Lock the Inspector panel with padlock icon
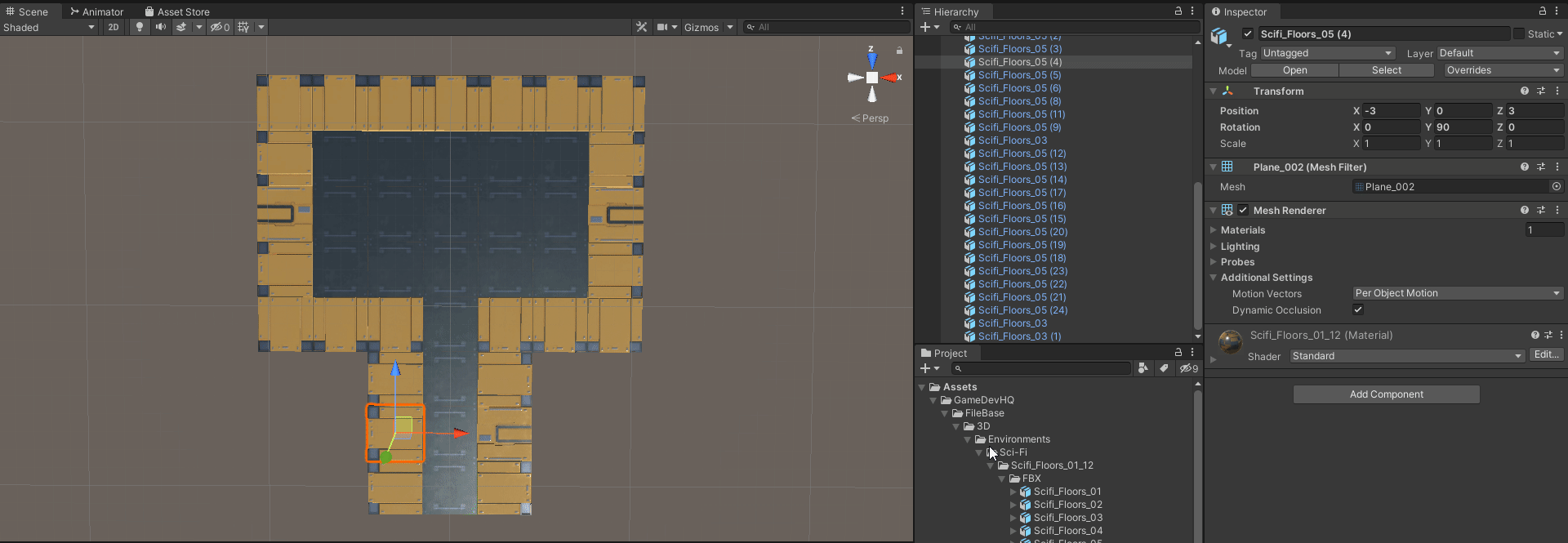 click(x=1542, y=11)
